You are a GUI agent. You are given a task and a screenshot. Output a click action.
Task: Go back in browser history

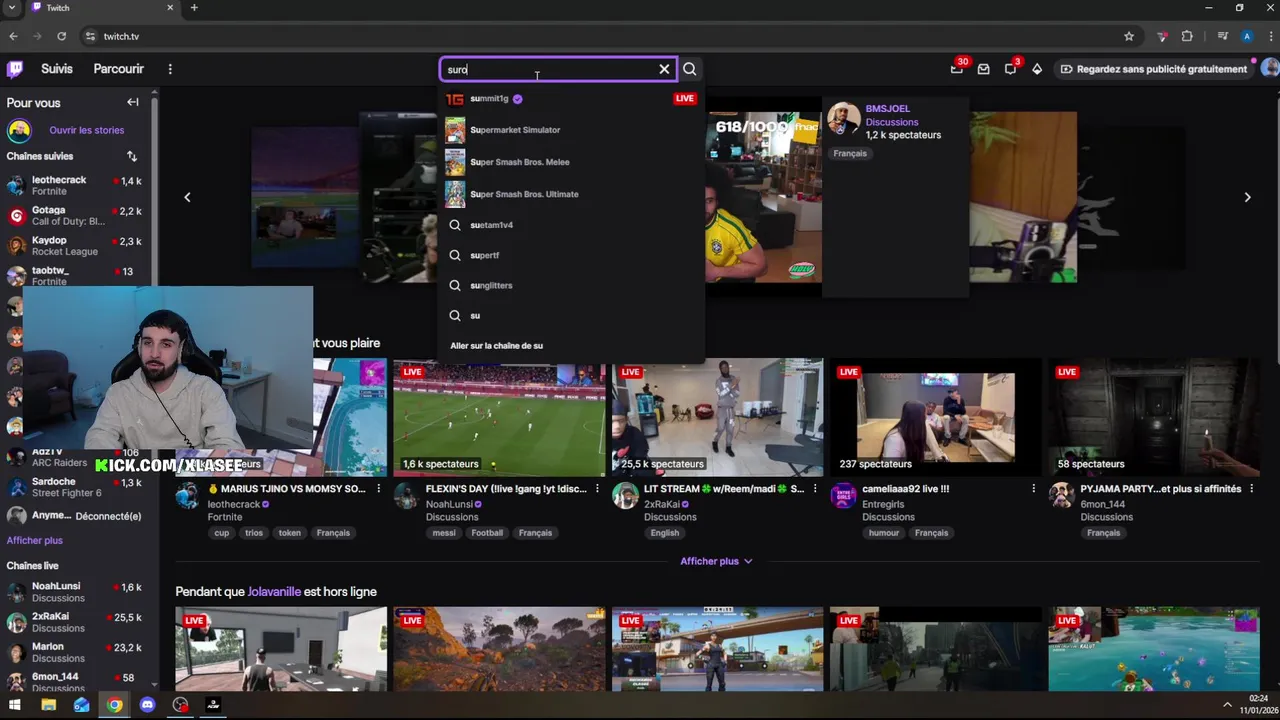point(13,36)
